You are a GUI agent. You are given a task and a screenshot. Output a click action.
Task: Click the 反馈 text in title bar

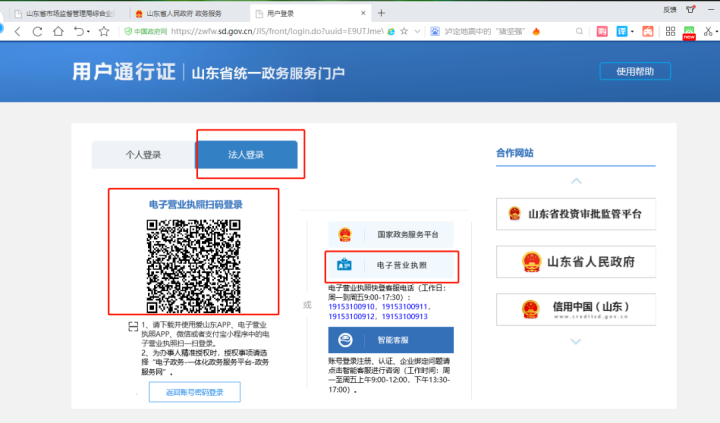[x=669, y=10]
